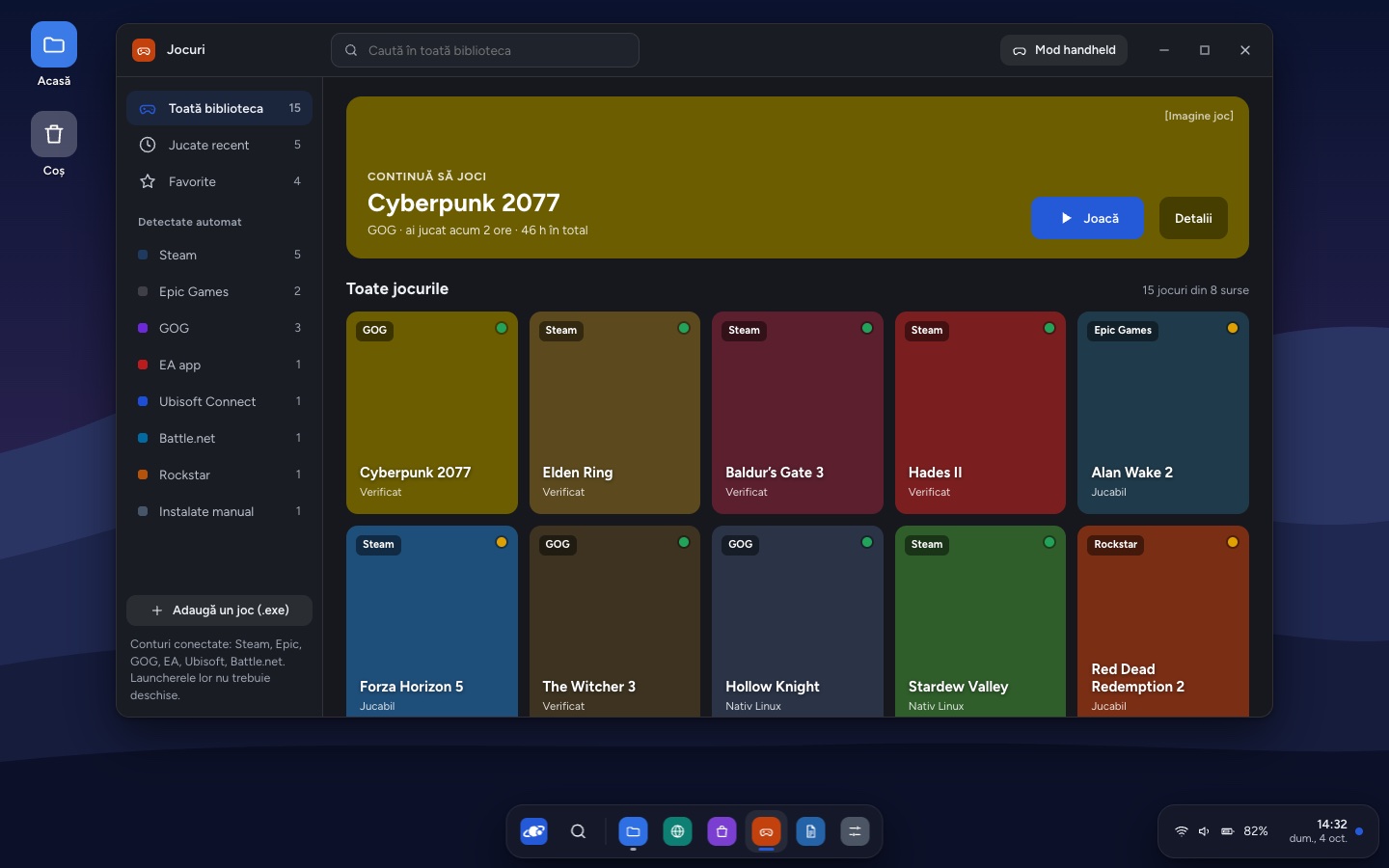Click the battery 82% indicator
1389x868 pixels.
pyautogui.click(x=1244, y=831)
